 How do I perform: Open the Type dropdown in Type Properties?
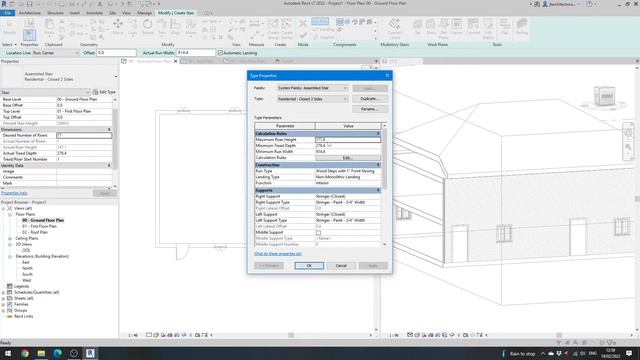(x=312, y=99)
